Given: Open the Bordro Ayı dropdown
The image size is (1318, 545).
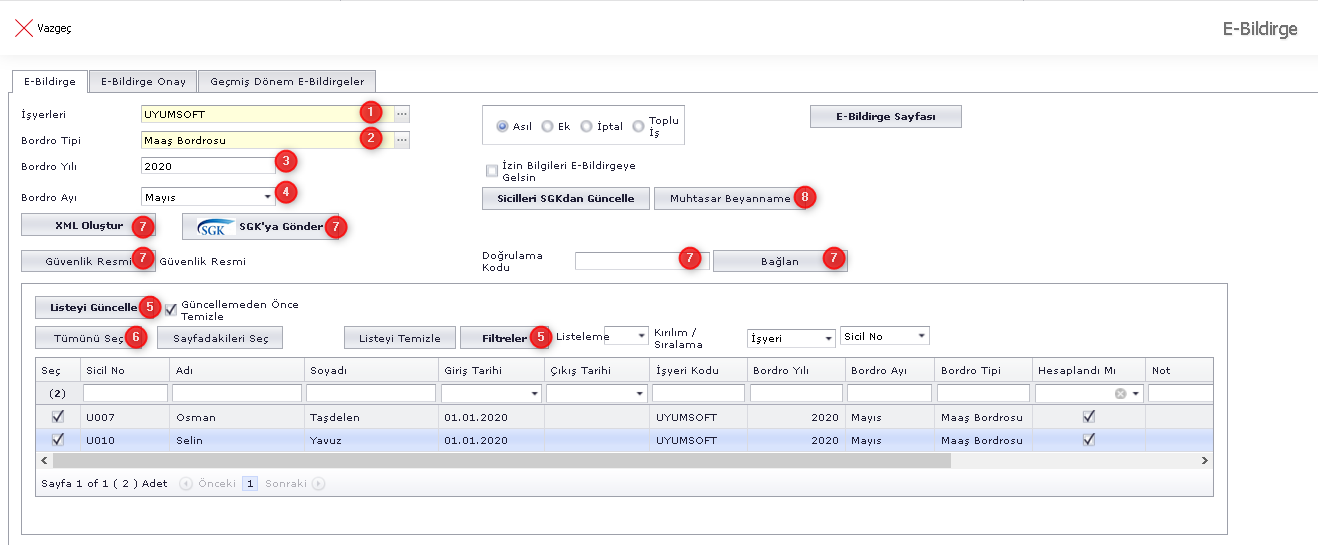Looking at the screenshot, I should point(267,198).
